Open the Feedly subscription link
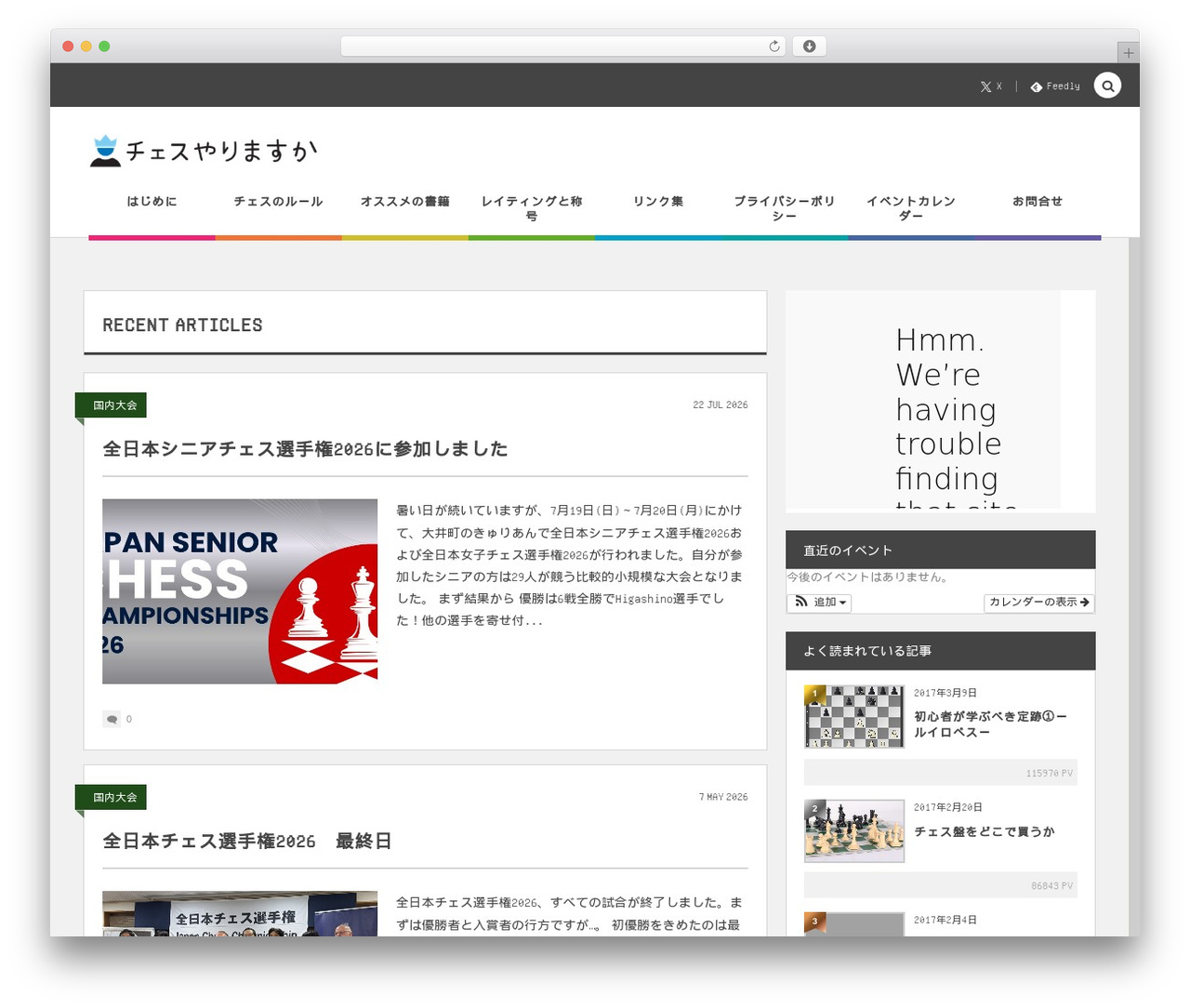 click(x=1055, y=86)
